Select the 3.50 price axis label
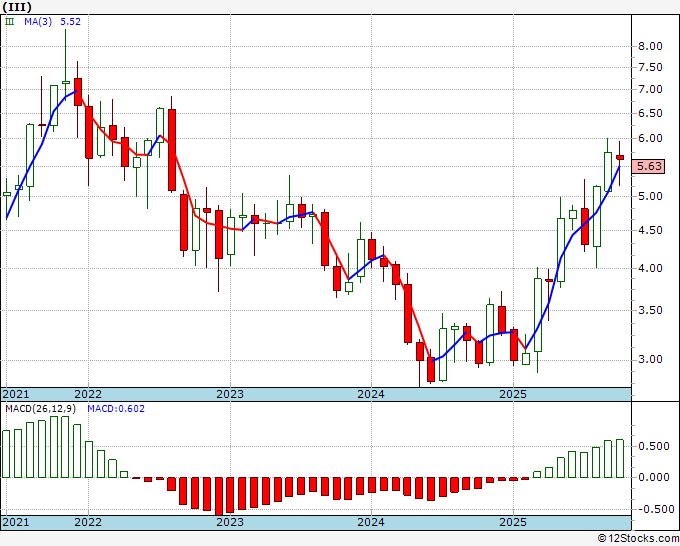The height and width of the screenshot is (546, 680). click(650, 310)
